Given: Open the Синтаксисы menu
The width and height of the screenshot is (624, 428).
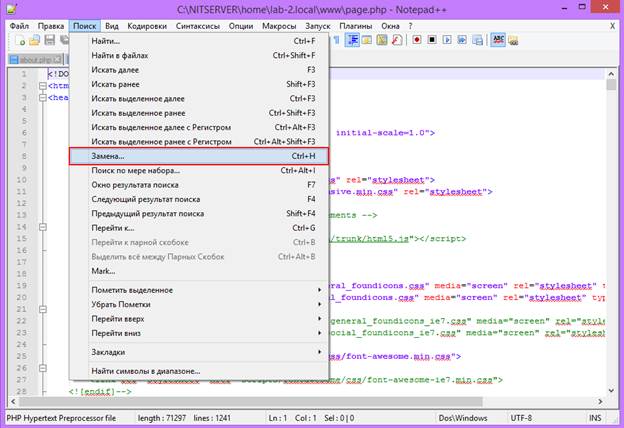Looking at the screenshot, I should 198,26.
